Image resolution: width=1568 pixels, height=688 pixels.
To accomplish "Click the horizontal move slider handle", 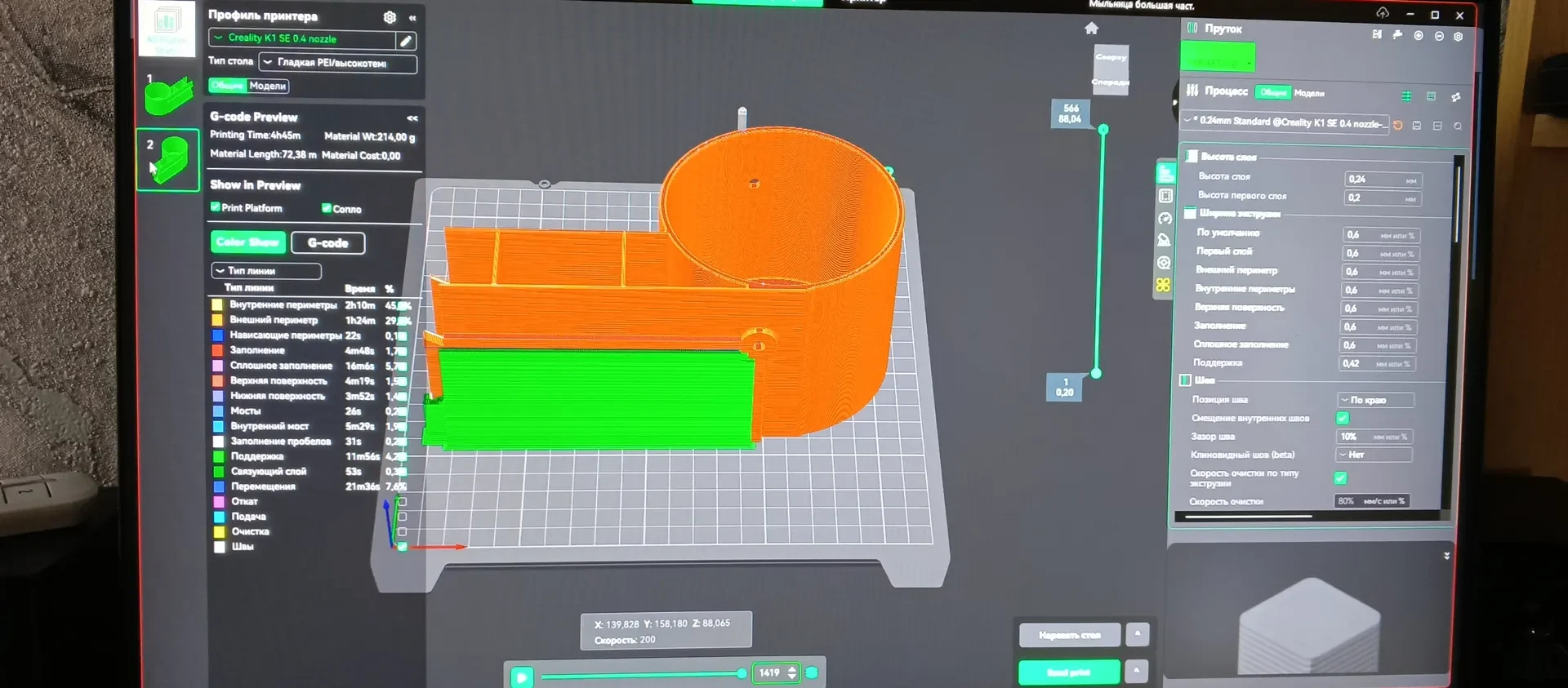I will (742, 673).
